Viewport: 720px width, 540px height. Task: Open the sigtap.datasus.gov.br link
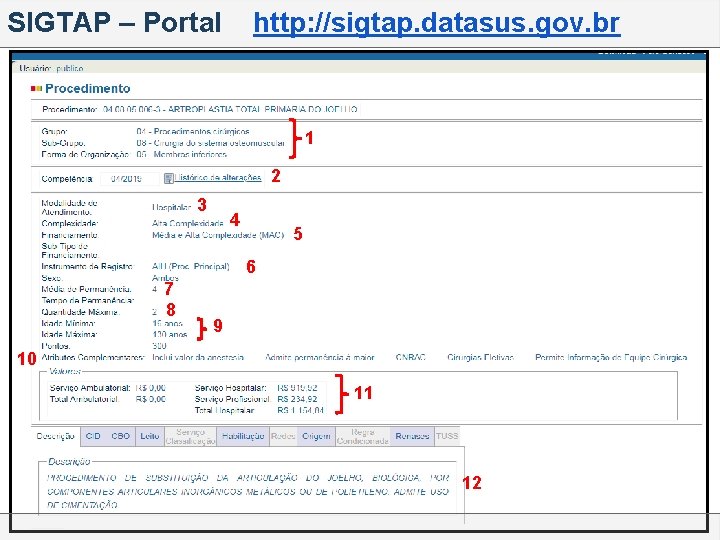pyautogui.click(x=437, y=22)
